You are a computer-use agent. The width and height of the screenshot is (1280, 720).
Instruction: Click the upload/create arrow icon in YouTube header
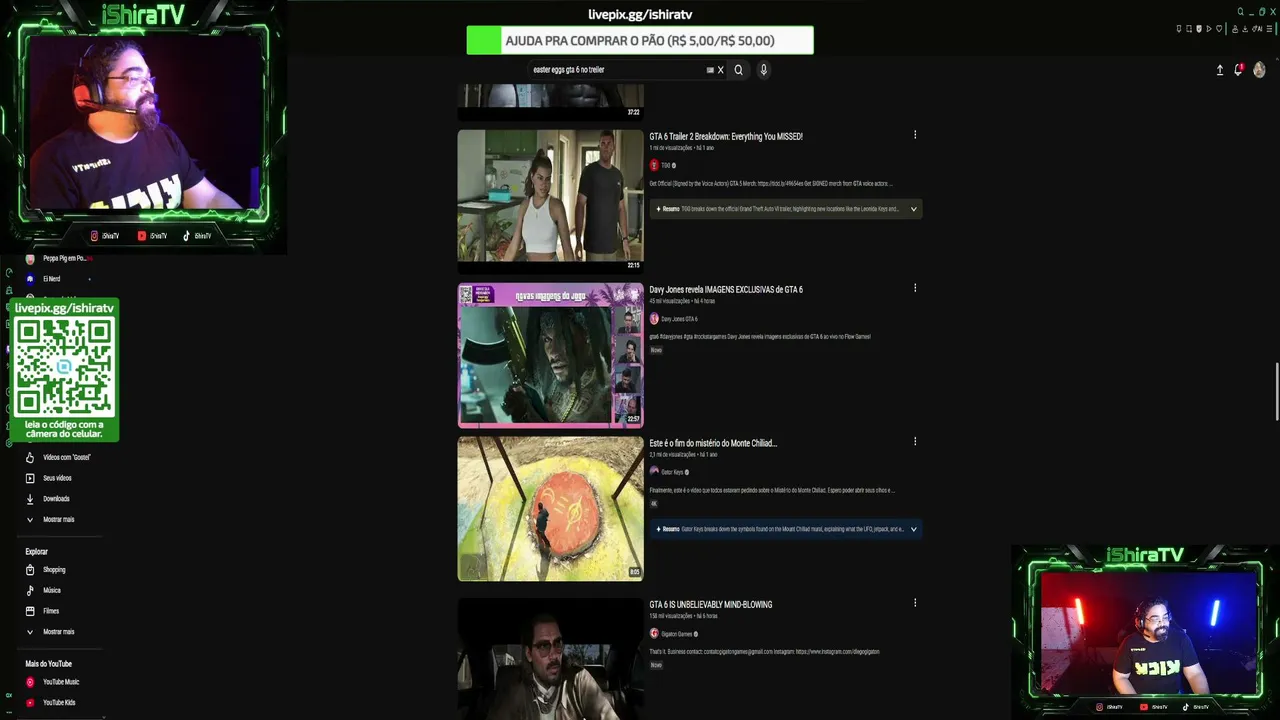click(1219, 70)
